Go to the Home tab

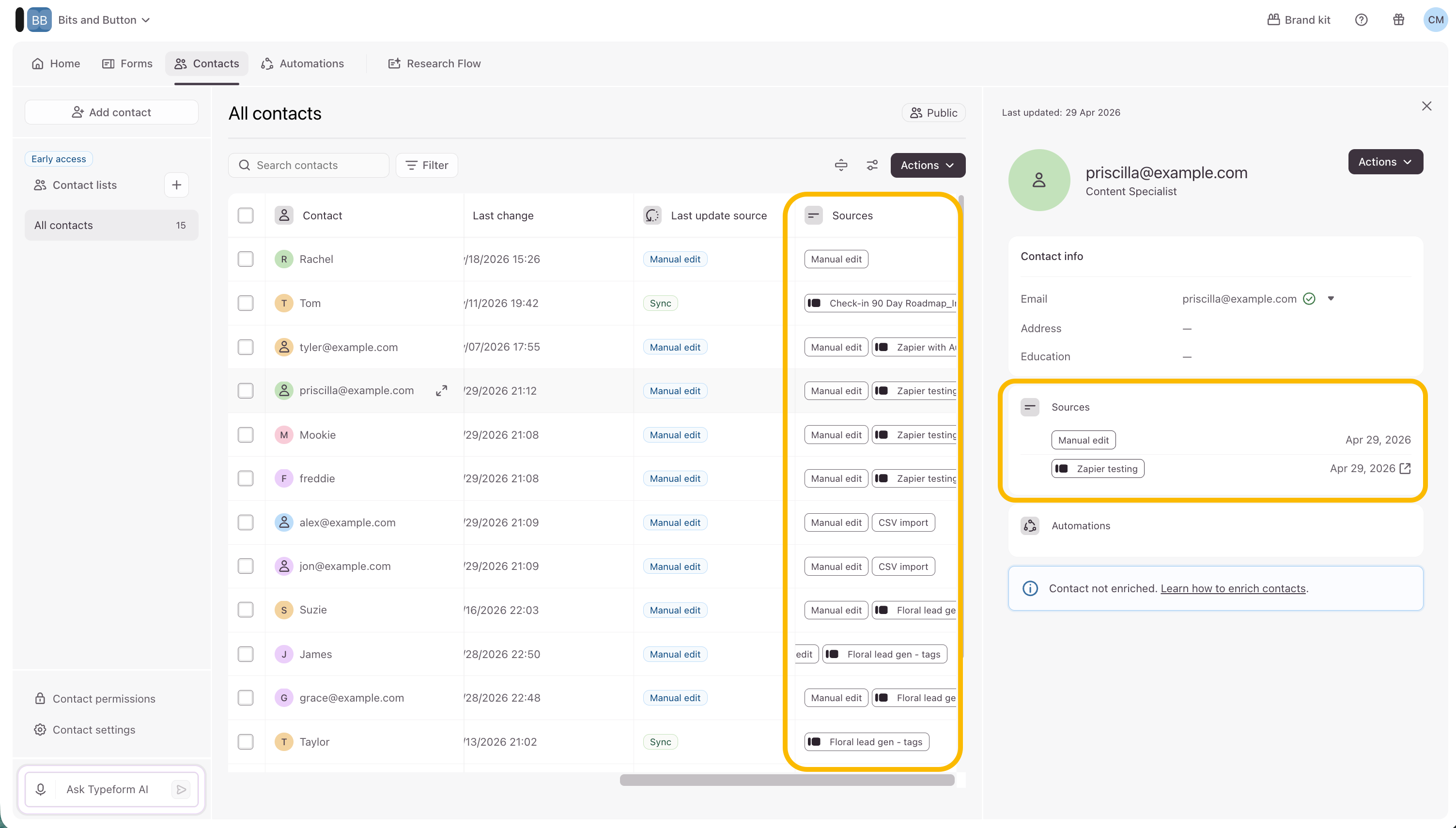(x=56, y=64)
